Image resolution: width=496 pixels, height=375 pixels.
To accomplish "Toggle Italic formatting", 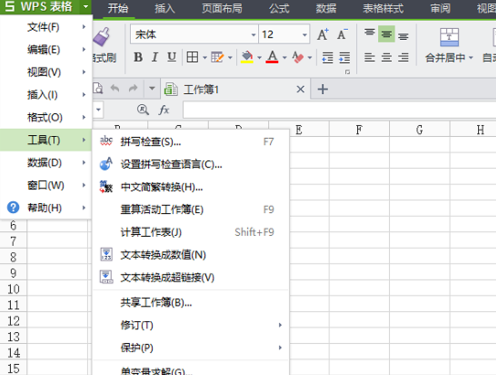I will (154, 57).
